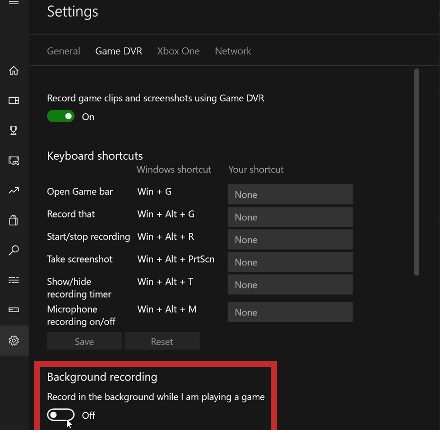Open Store bag icon

click(x=14, y=220)
